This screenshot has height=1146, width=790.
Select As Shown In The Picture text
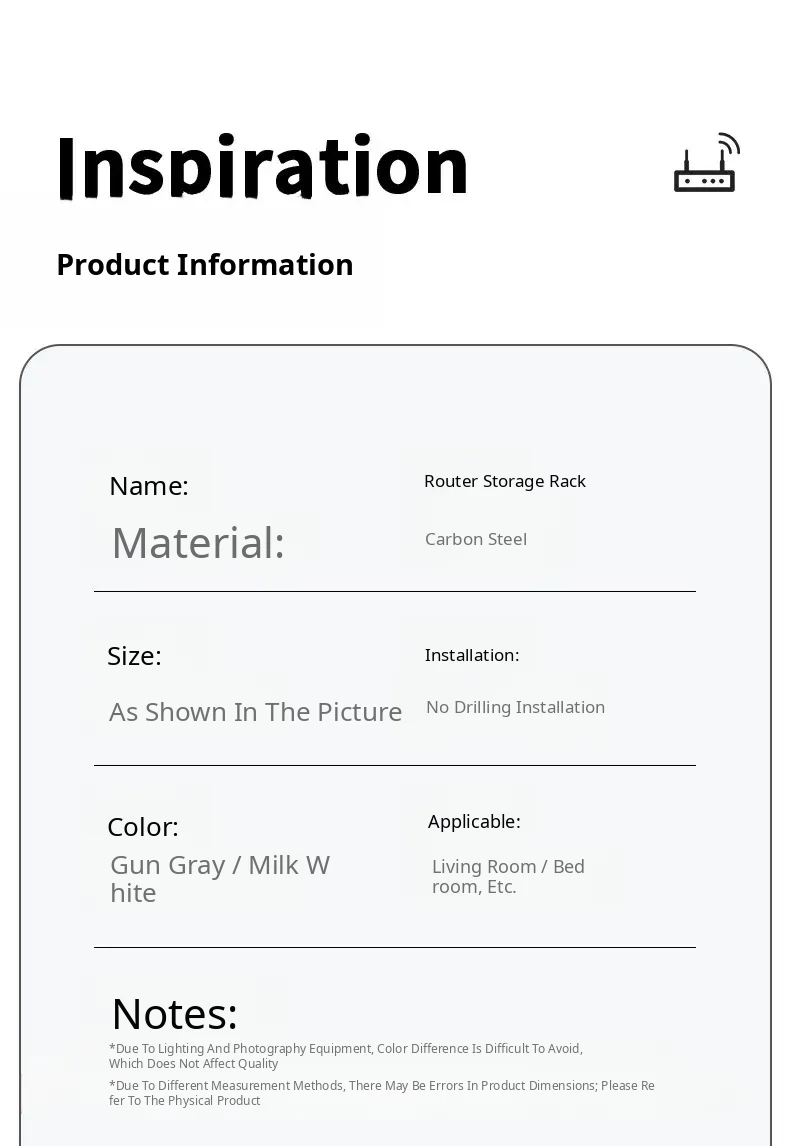255,712
